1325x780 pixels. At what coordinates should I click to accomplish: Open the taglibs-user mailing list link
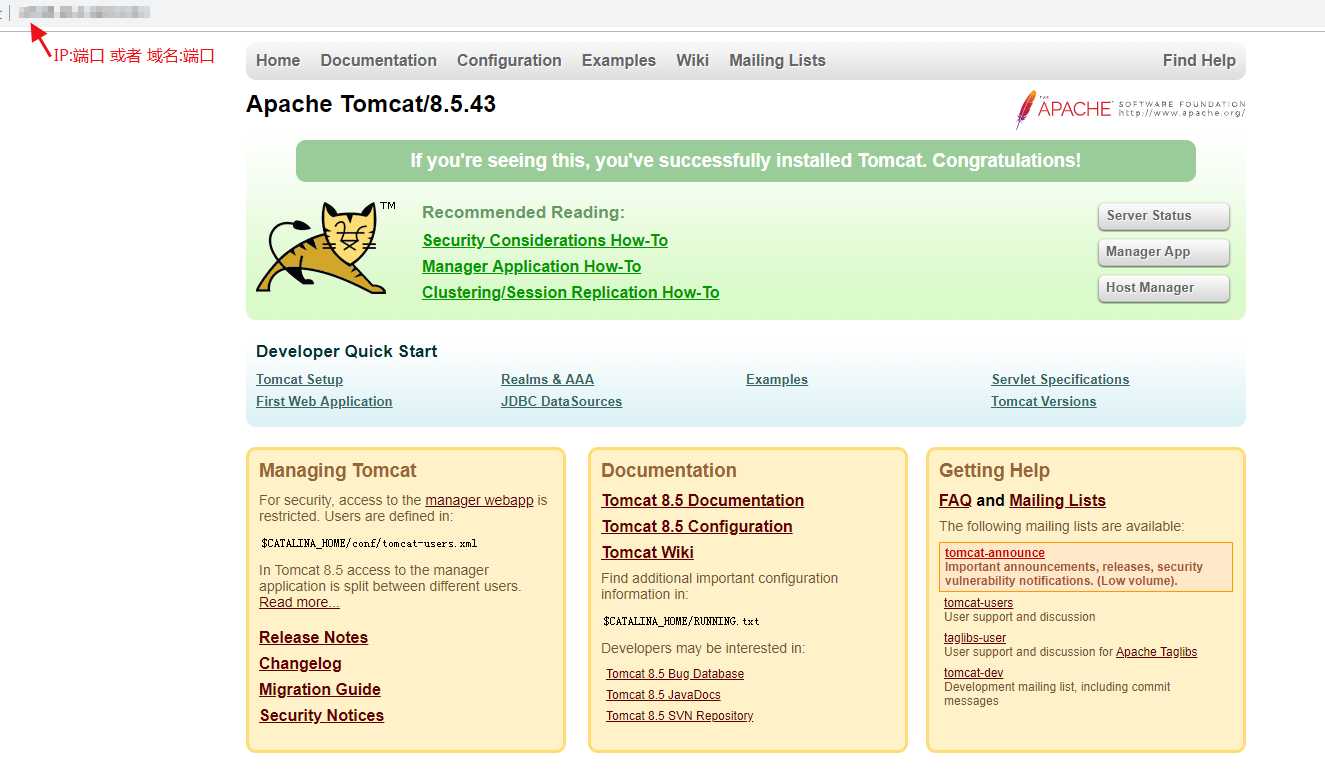974,638
